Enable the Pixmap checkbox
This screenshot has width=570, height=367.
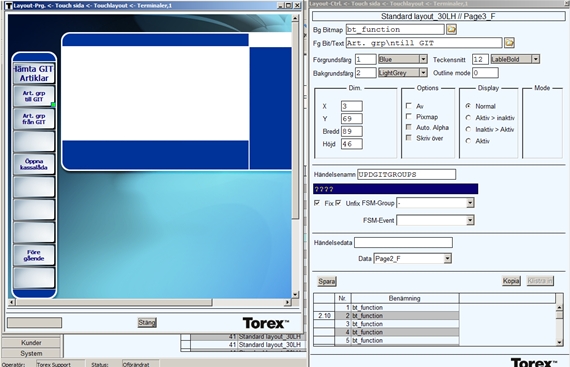409,116
